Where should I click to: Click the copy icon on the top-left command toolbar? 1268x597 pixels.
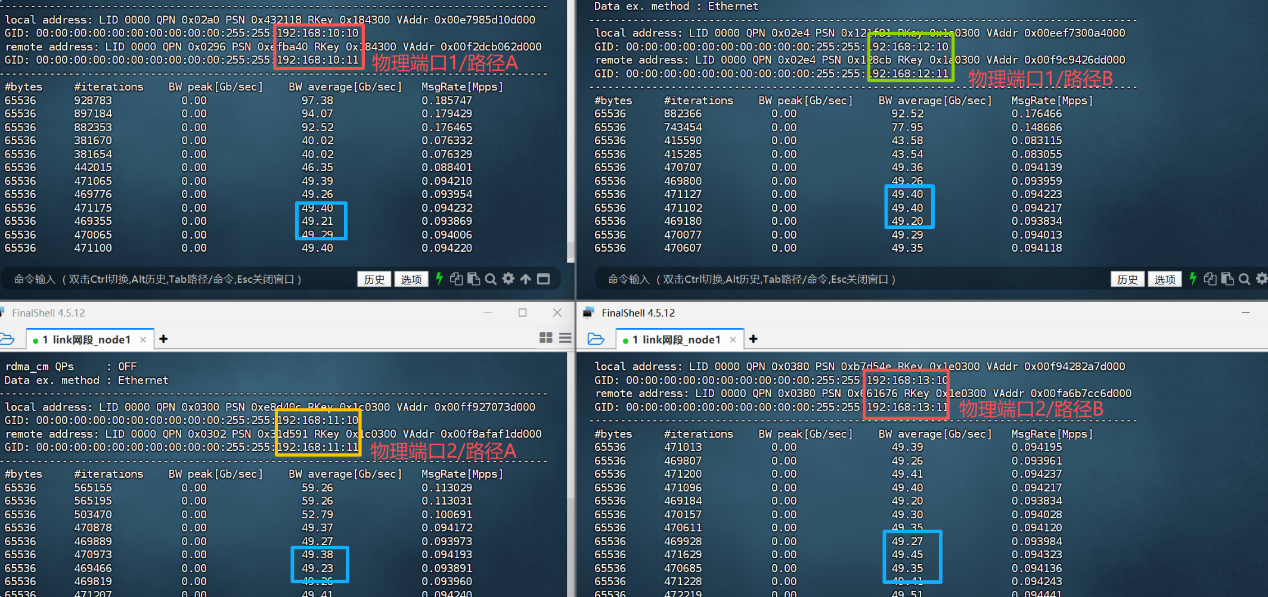click(x=456, y=279)
